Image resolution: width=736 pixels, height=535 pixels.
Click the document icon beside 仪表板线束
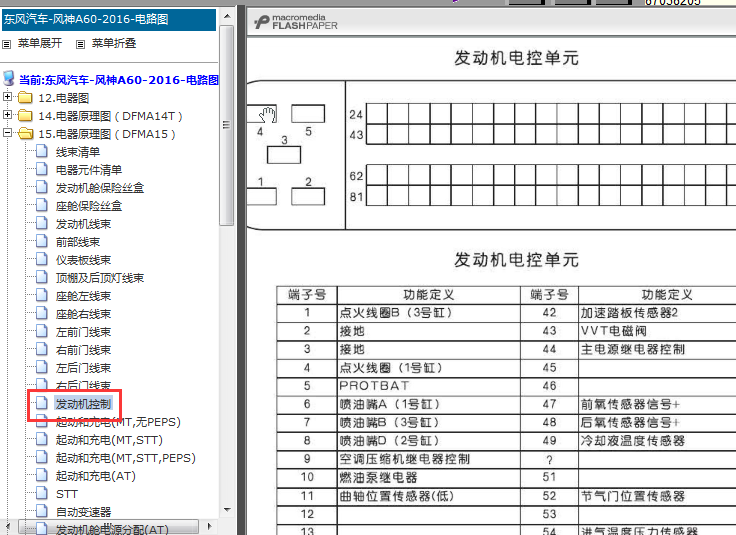click(x=42, y=259)
